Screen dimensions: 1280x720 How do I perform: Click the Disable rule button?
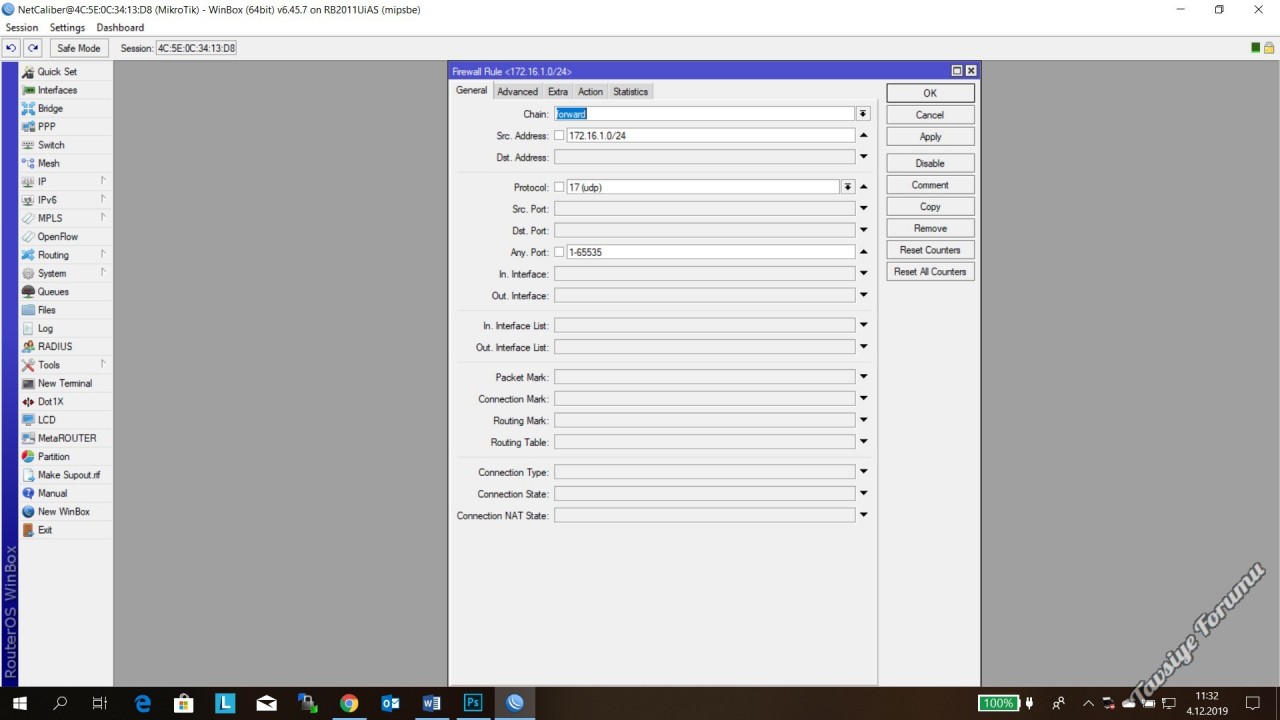point(930,163)
